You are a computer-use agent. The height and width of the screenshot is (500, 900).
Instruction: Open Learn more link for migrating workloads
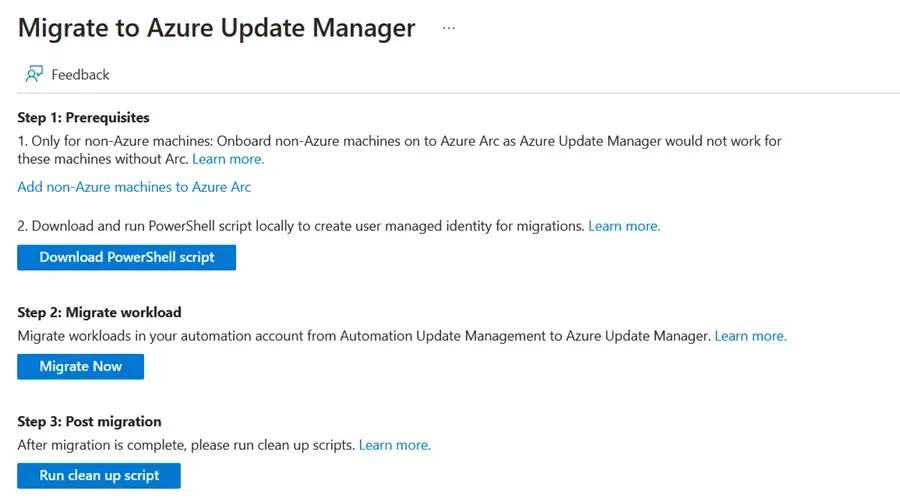(x=750, y=336)
